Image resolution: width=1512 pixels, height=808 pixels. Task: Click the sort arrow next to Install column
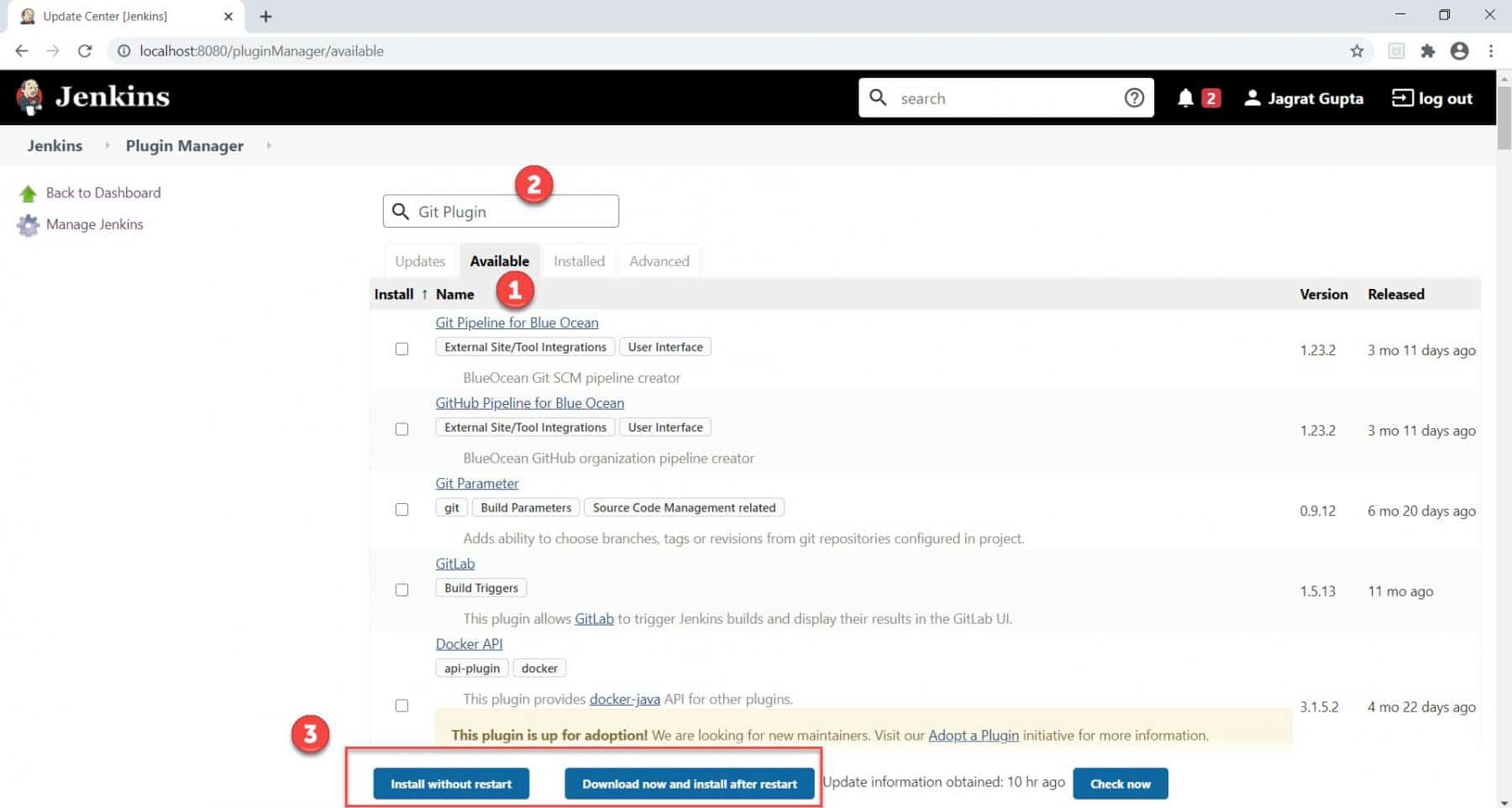[x=425, y=294]
